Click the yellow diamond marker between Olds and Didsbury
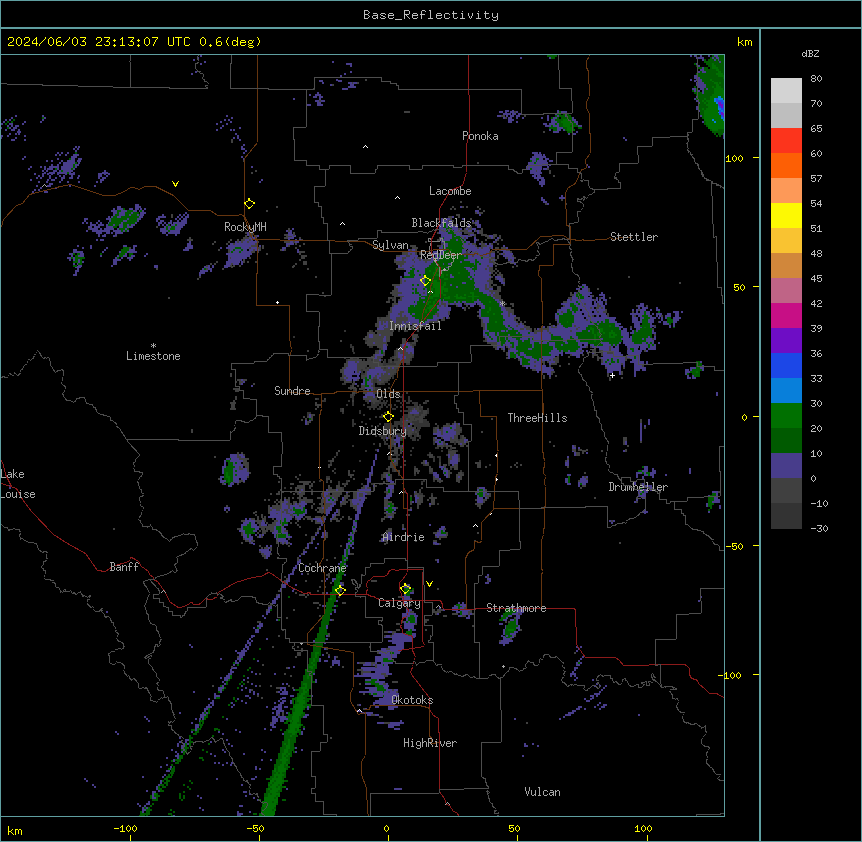This screenshot has width=862, height=842. tap(389, 417)
